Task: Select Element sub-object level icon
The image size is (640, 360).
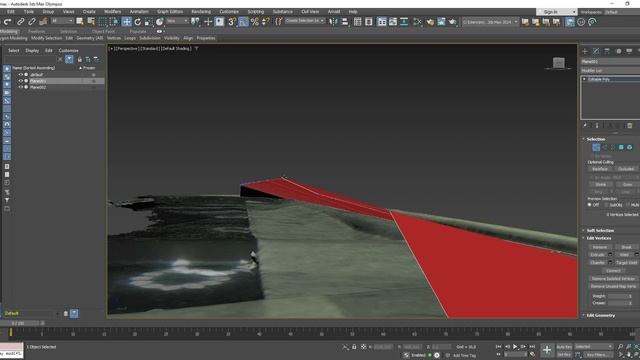Action: (x=629, y=147)
